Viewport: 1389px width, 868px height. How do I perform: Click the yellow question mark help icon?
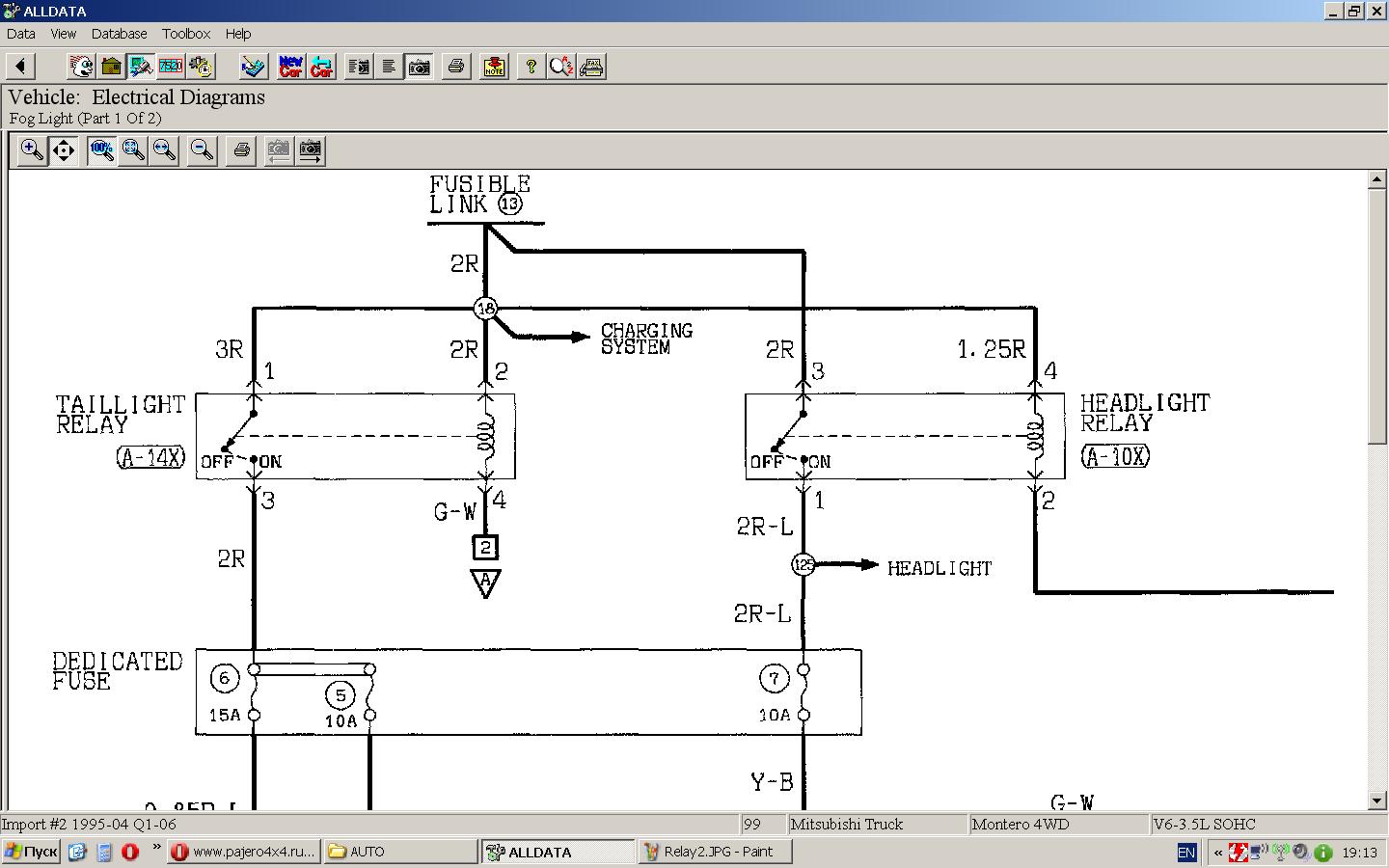click(x=531, y=67)
